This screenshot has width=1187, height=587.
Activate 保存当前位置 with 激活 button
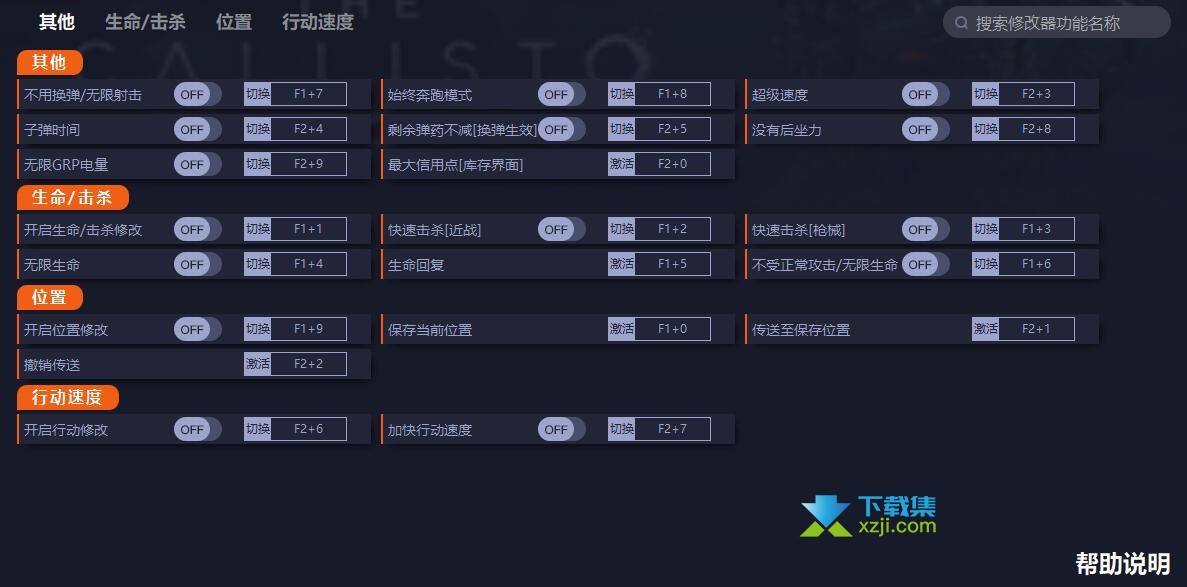(621, 329)
